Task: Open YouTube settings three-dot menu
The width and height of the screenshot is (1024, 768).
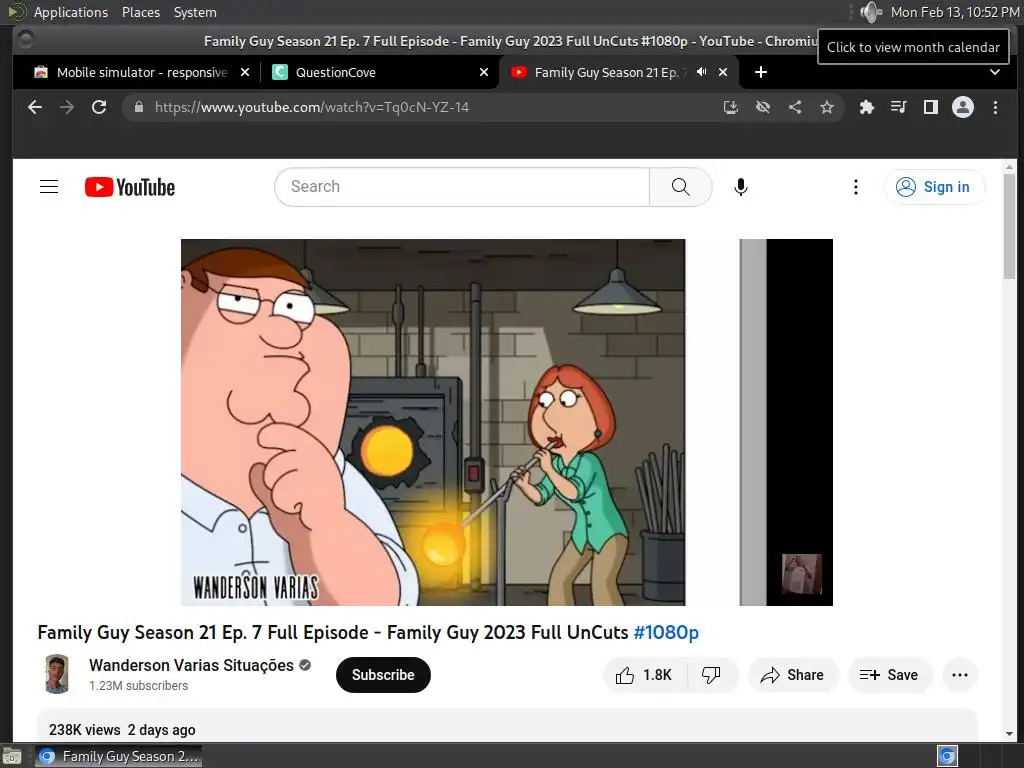Action: coord(856,187)
